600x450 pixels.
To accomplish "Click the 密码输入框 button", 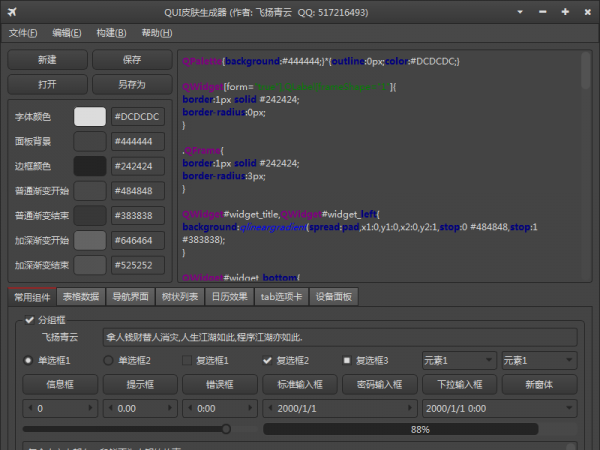I will point(373,384).
